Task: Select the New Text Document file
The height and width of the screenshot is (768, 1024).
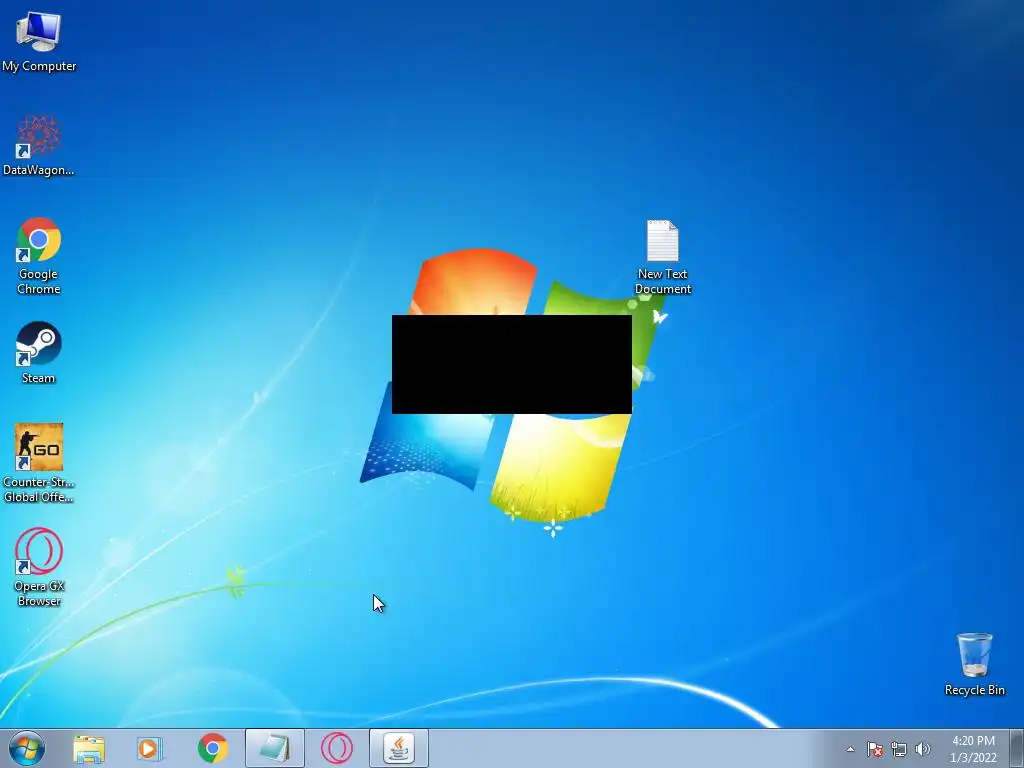Action: click(663, 257)
